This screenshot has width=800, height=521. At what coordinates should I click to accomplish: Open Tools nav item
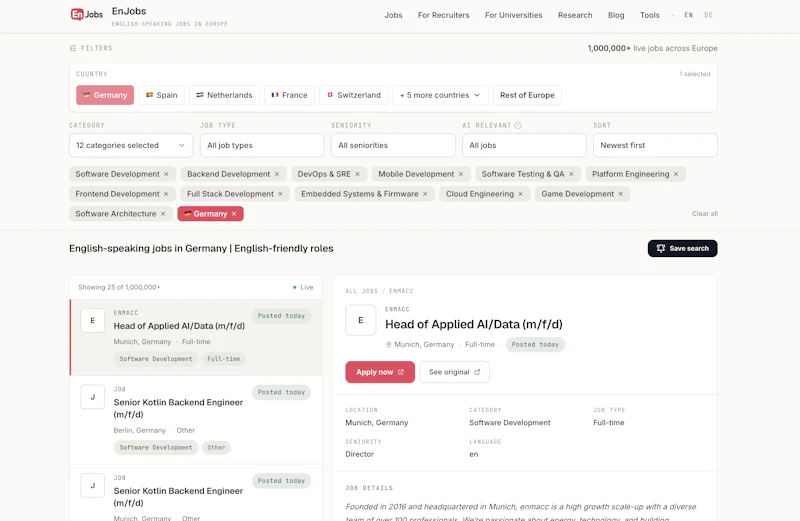point(649,15)
